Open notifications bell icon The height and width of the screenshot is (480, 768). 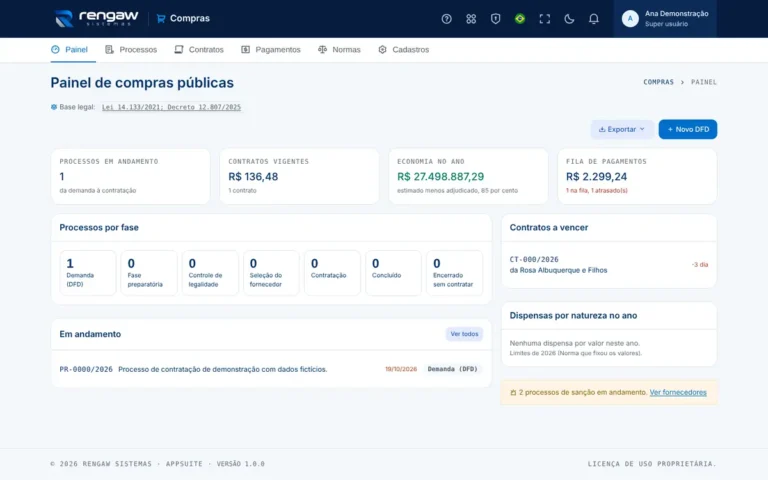593,19
